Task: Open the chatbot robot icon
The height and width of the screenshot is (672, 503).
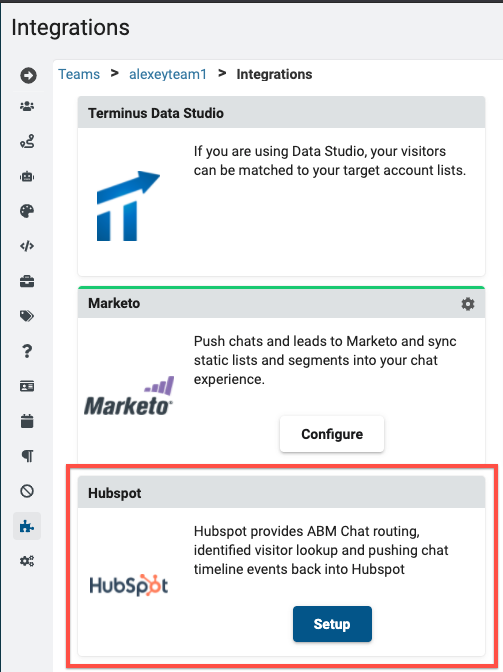Action: point(27,177)
